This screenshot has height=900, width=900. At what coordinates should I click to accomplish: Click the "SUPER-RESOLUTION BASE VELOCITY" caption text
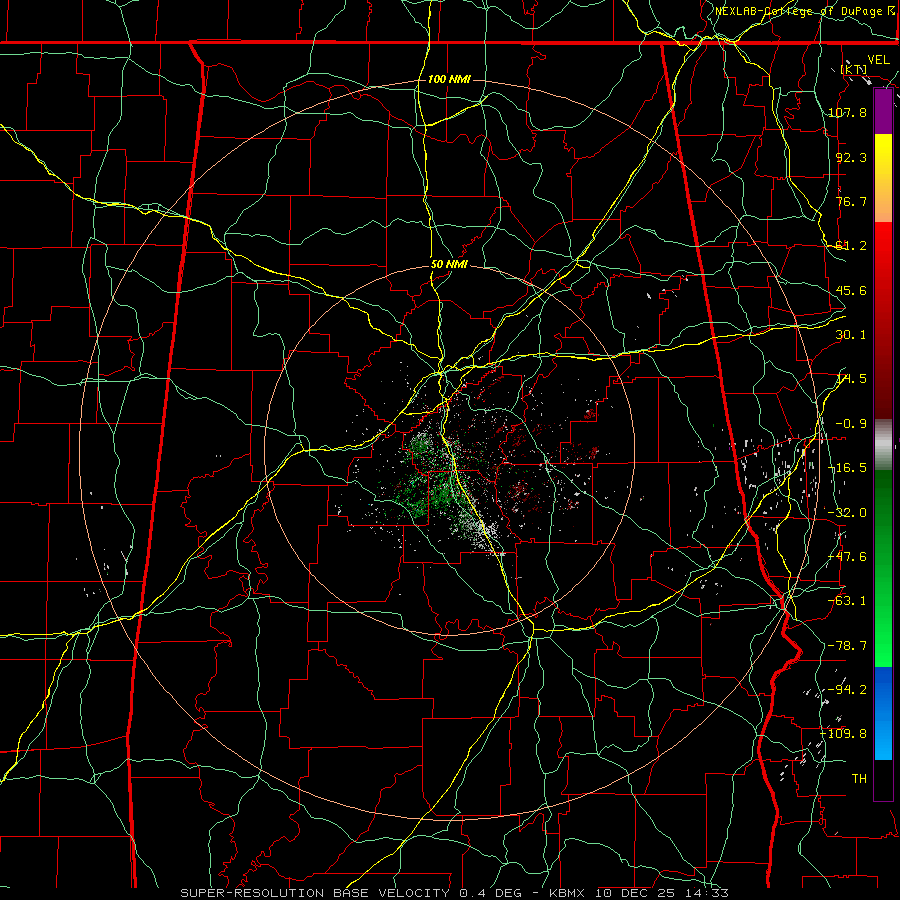coord(315,893)
